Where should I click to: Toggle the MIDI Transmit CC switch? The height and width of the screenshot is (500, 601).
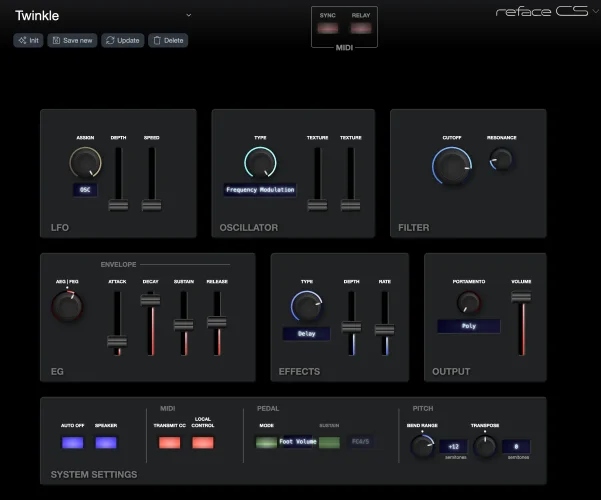pos(169,443)
